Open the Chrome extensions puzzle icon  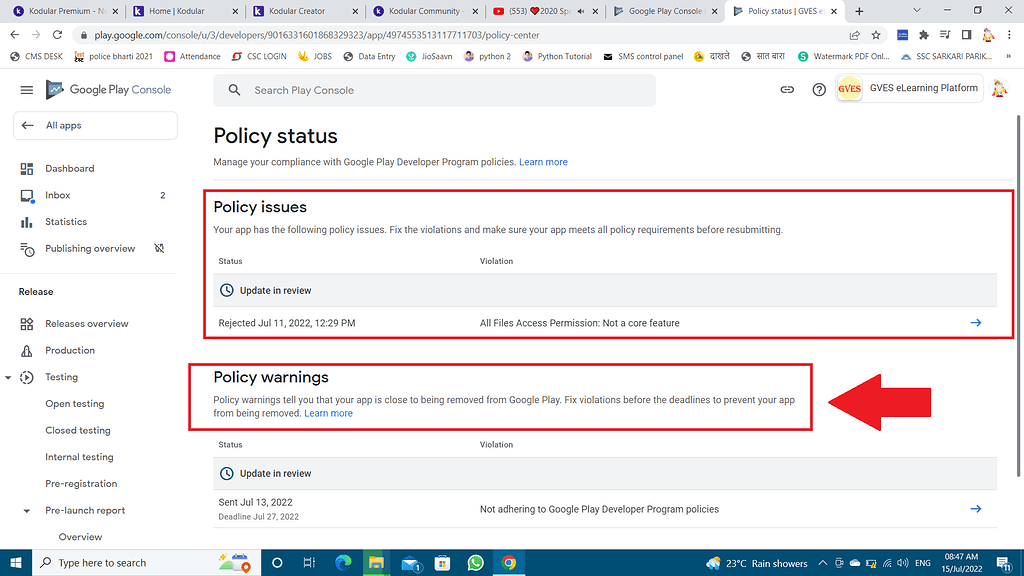pyautogui.click(x=923, y=35)
